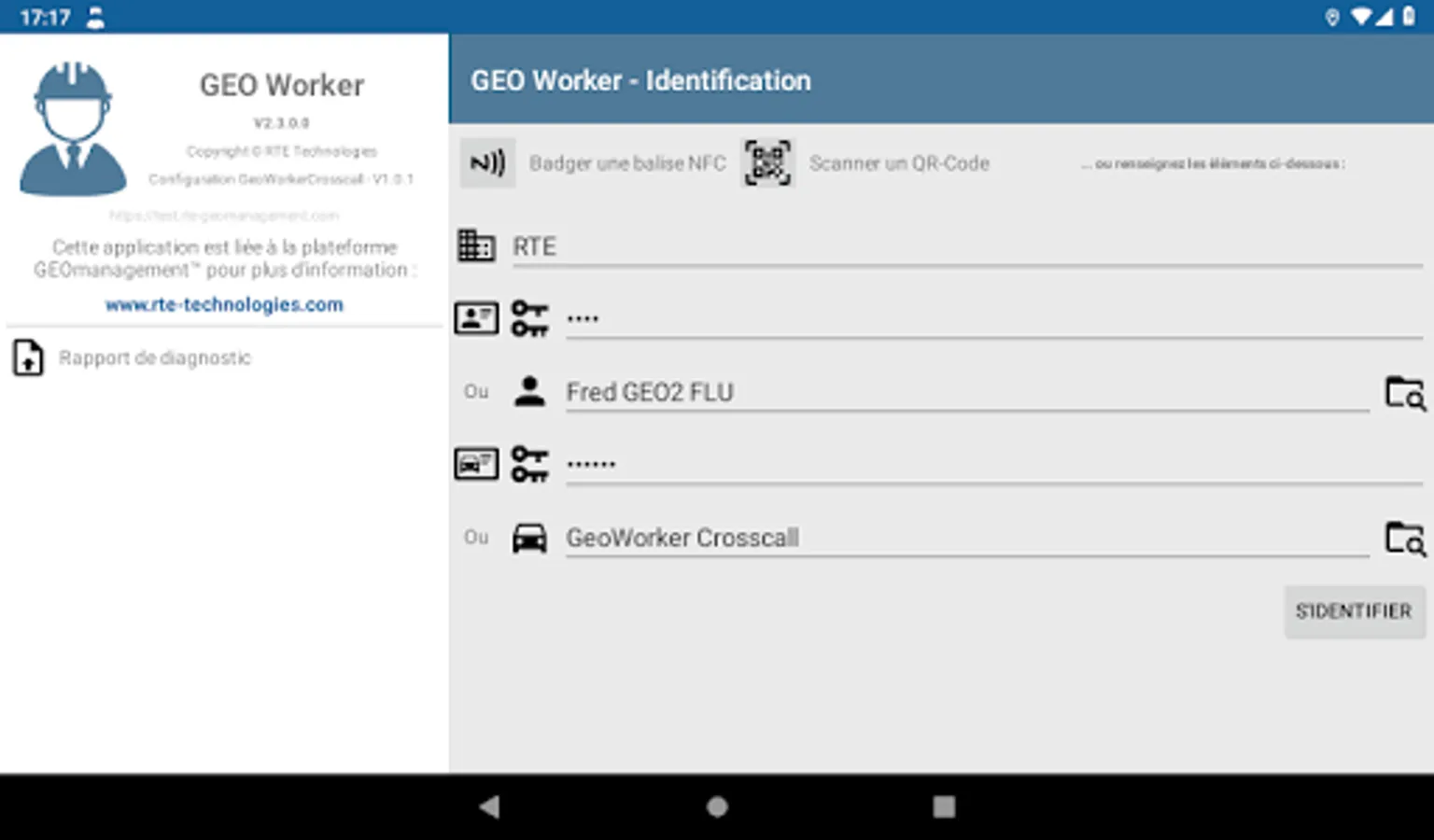Click the person icon beside Fred GEO2 FLU
The width and height of the screenshot is (1434, 840).
(529, 391)
